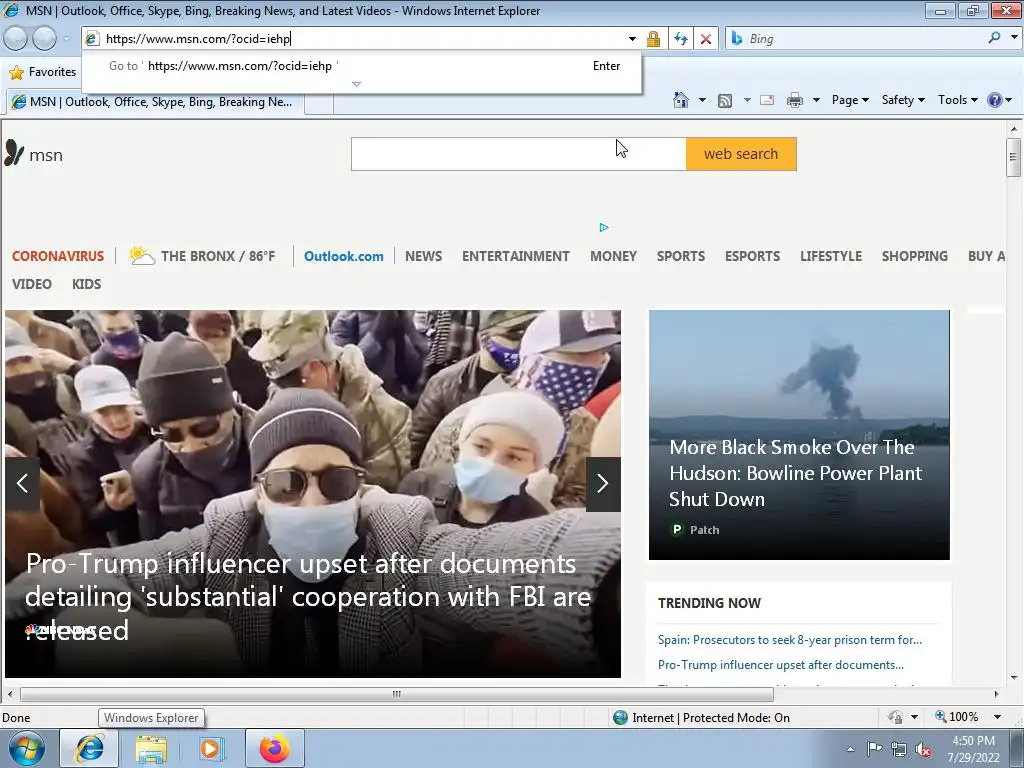This screenshot has width=1024, height=768.
Task: Click the Refresh page icon
Action: coord(681,39)
